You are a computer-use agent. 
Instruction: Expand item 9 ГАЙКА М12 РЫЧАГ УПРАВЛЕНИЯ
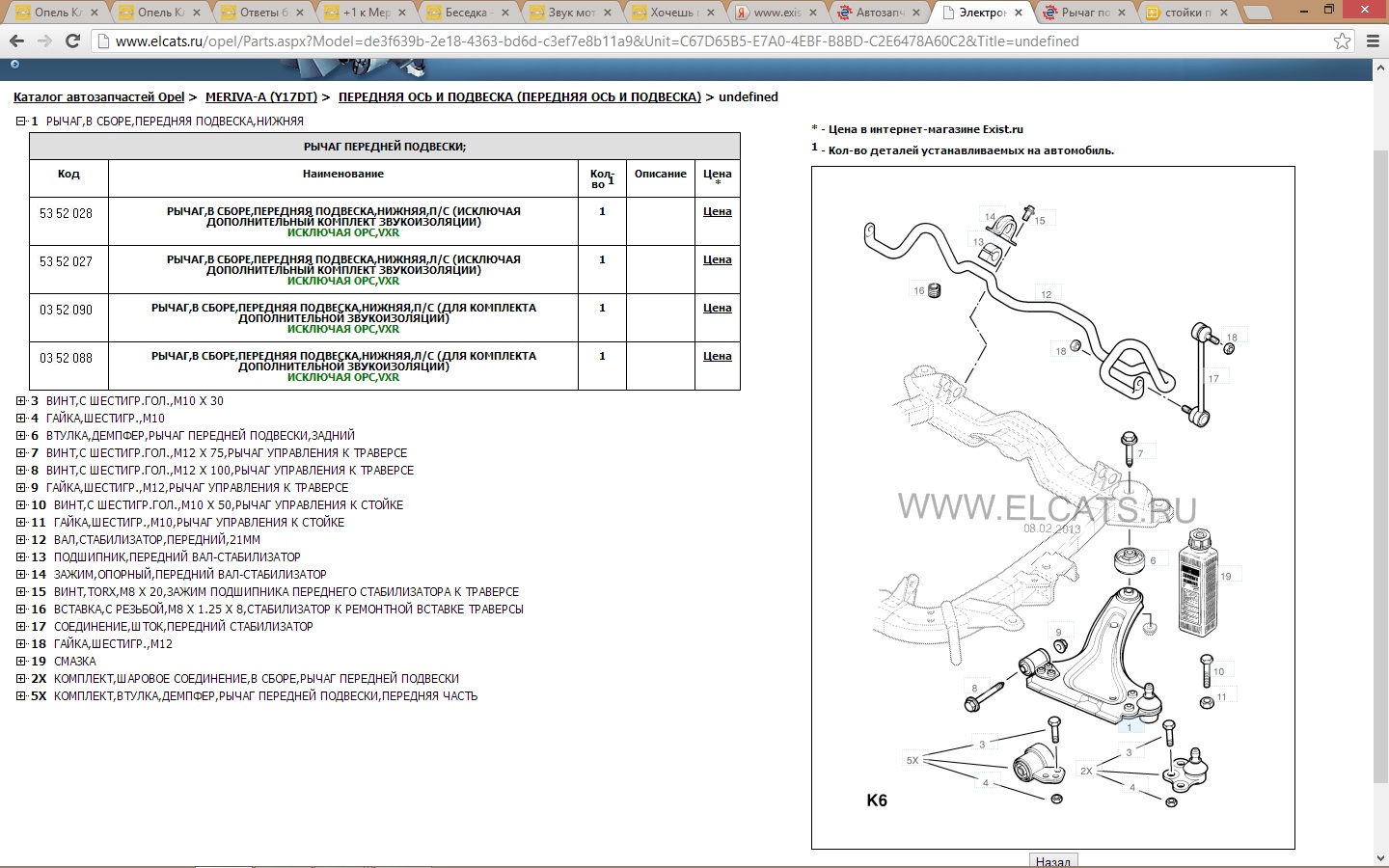(x=21, y=488)
